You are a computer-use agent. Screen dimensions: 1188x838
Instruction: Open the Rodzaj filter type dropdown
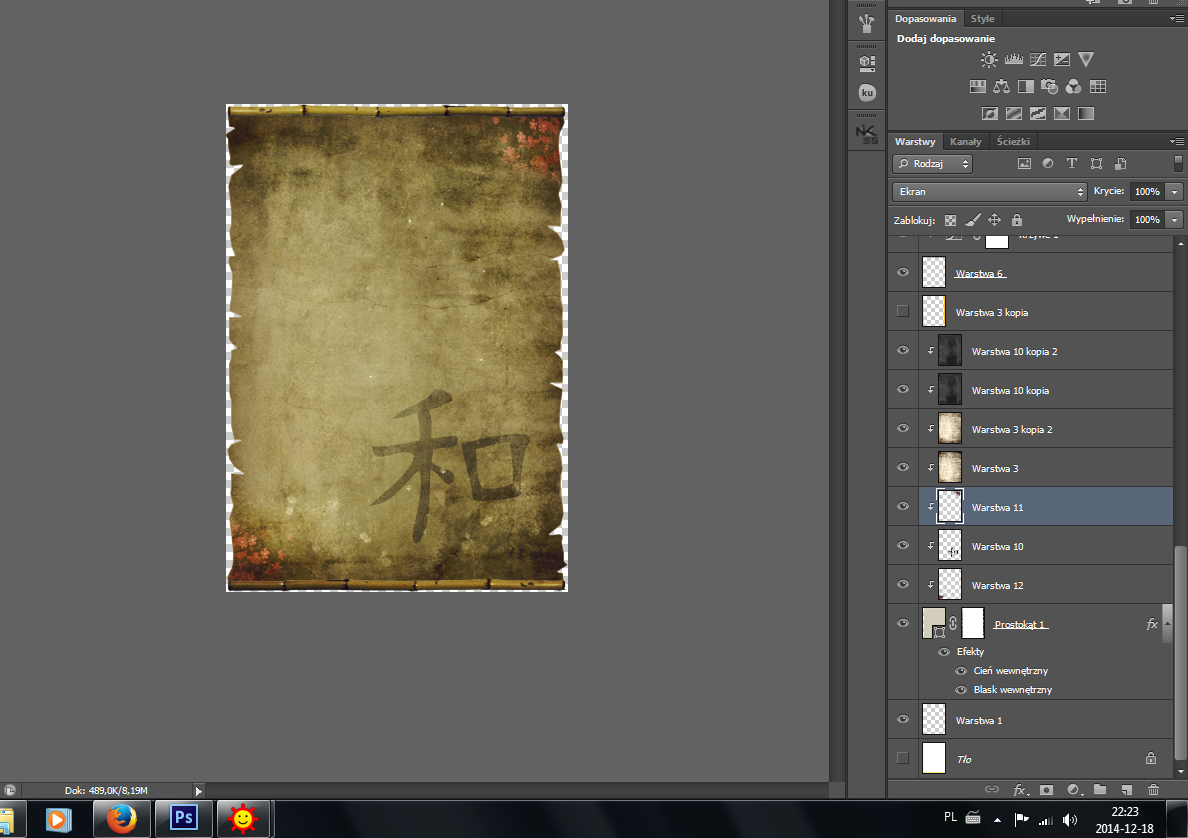[933, 164]
